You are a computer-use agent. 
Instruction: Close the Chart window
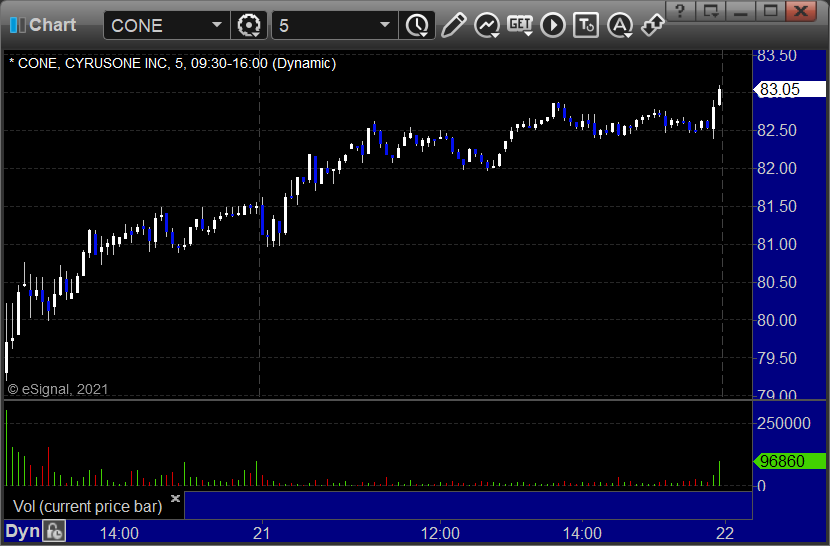[801, 11]
